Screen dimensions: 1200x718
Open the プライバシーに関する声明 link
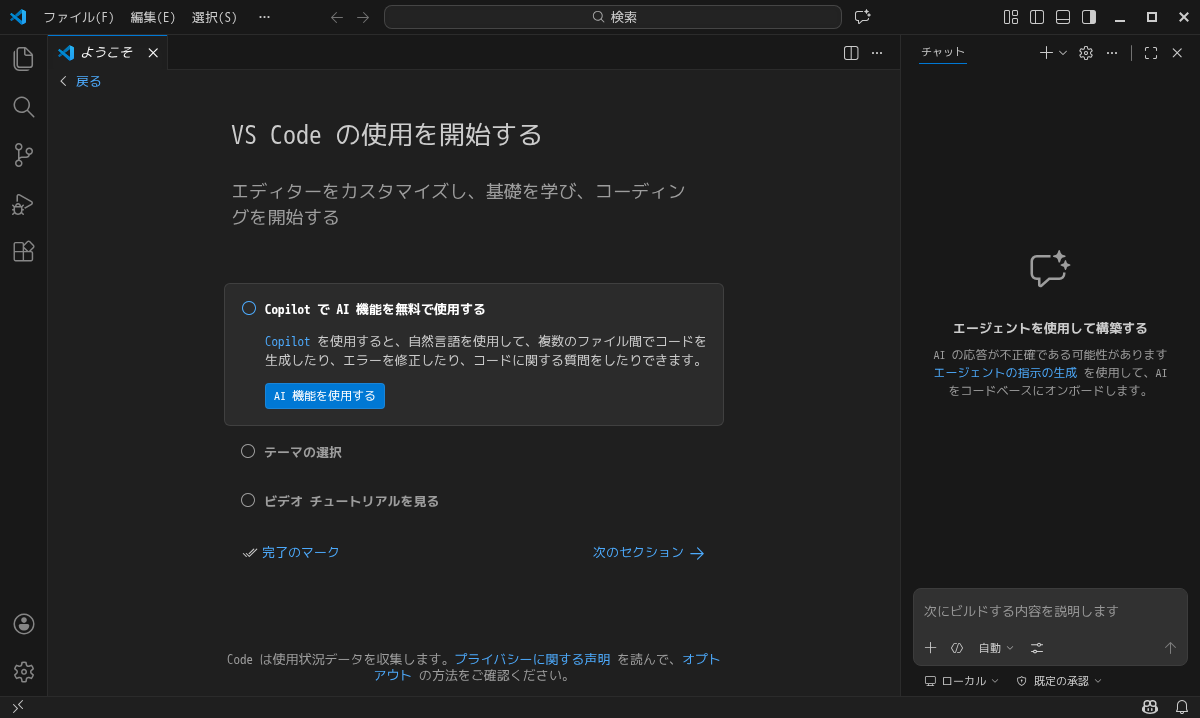pos(532,659)
